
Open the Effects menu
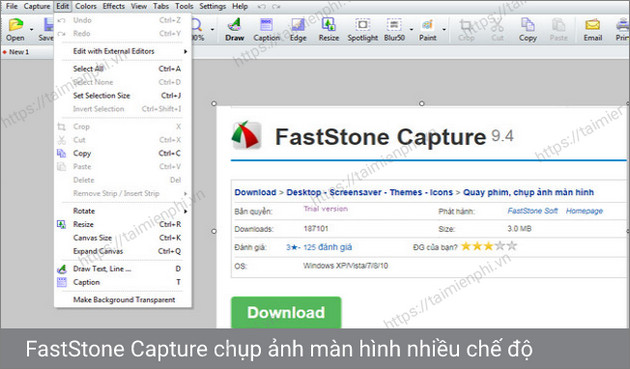point(114,6)
